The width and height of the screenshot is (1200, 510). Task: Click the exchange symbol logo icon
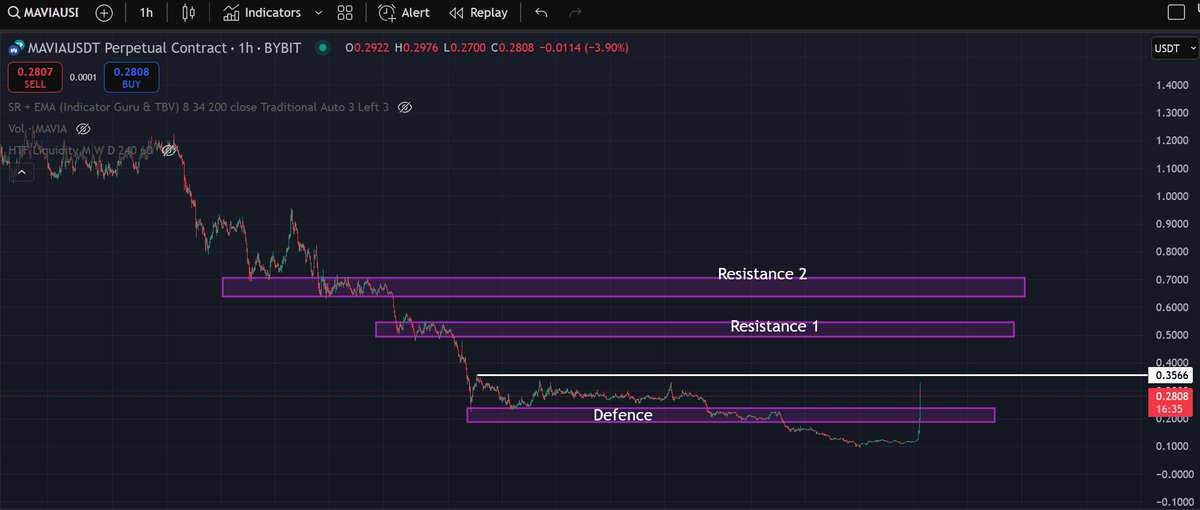pyautogui.click(x=15, y=48)
